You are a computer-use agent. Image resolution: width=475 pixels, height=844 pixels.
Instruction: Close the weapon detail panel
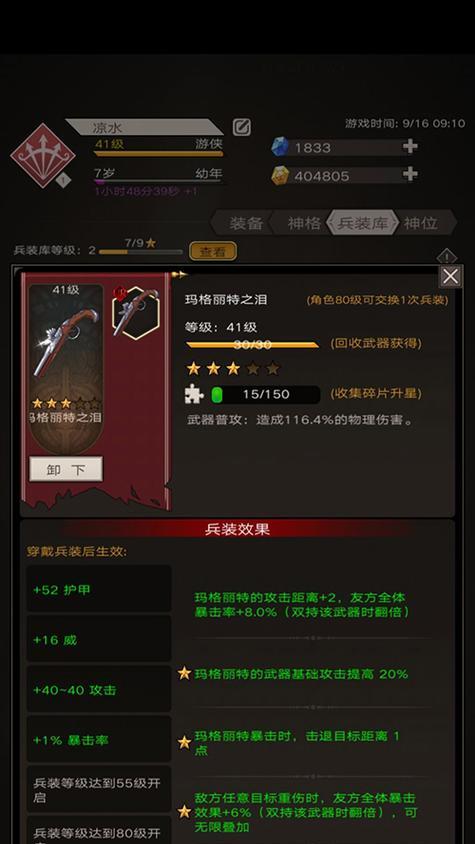[450, 277]
